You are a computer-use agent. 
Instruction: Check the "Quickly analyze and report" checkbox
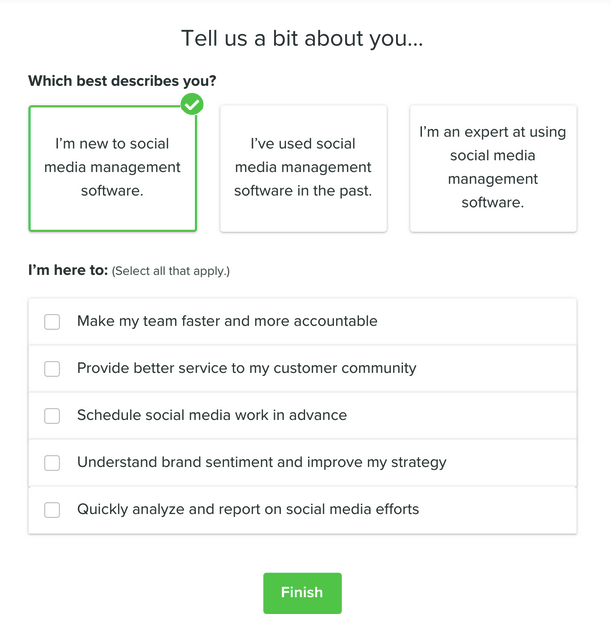click(x=52, y=510)
